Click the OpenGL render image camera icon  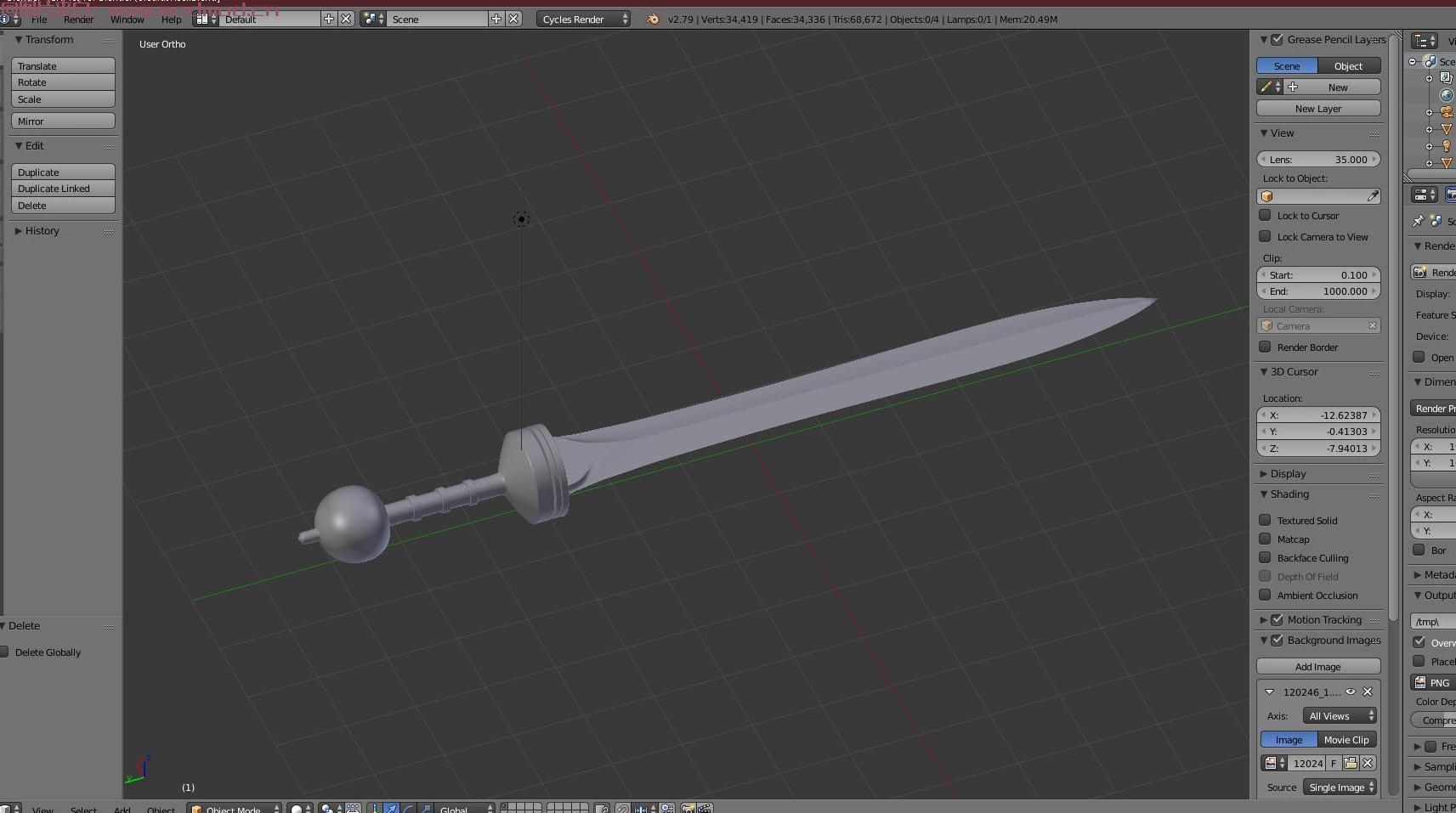coord(688,809)
